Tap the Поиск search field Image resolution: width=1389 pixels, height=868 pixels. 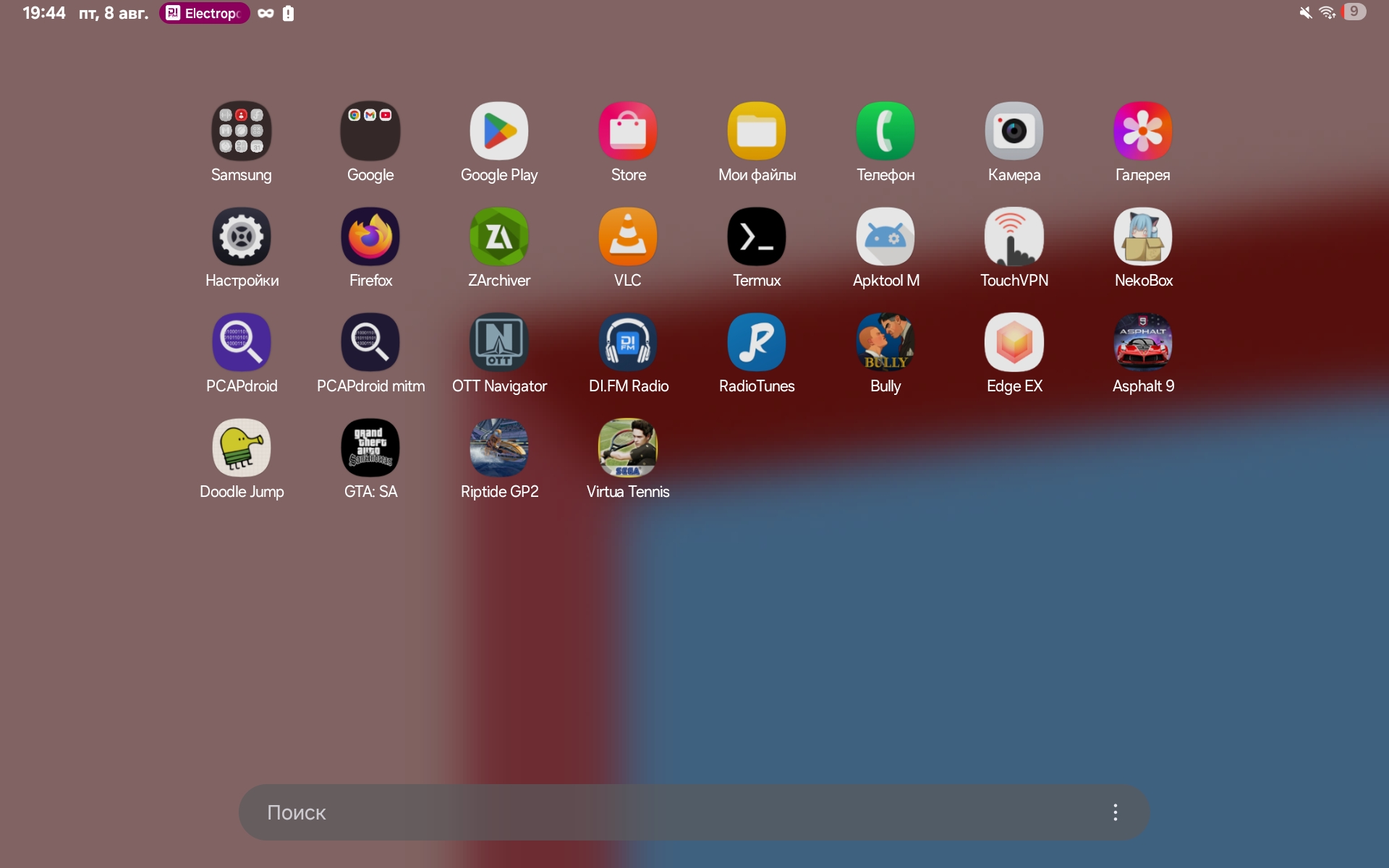694,812
